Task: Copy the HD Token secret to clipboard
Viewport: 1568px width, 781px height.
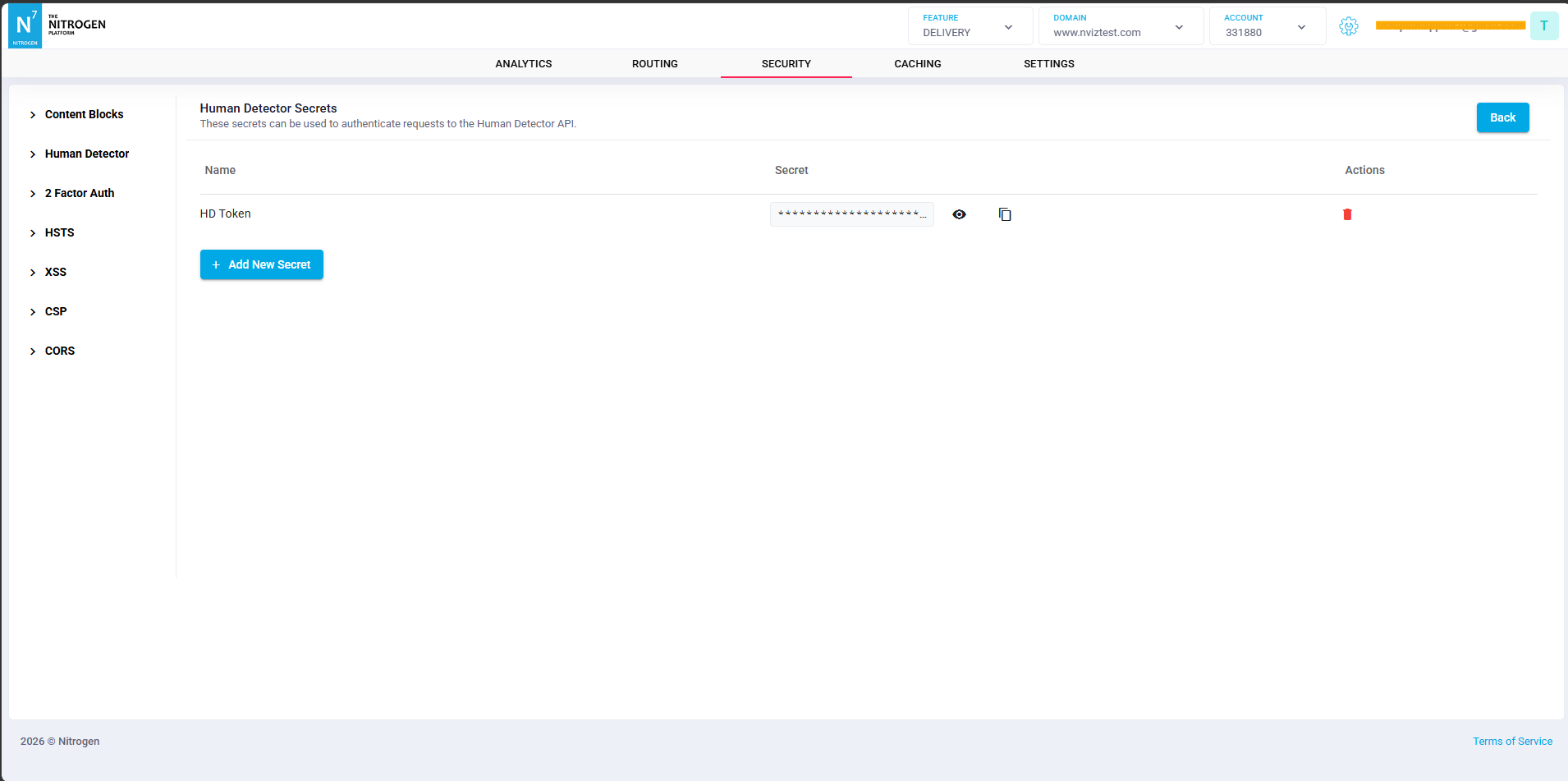Action: click(x=1005, y=214)
